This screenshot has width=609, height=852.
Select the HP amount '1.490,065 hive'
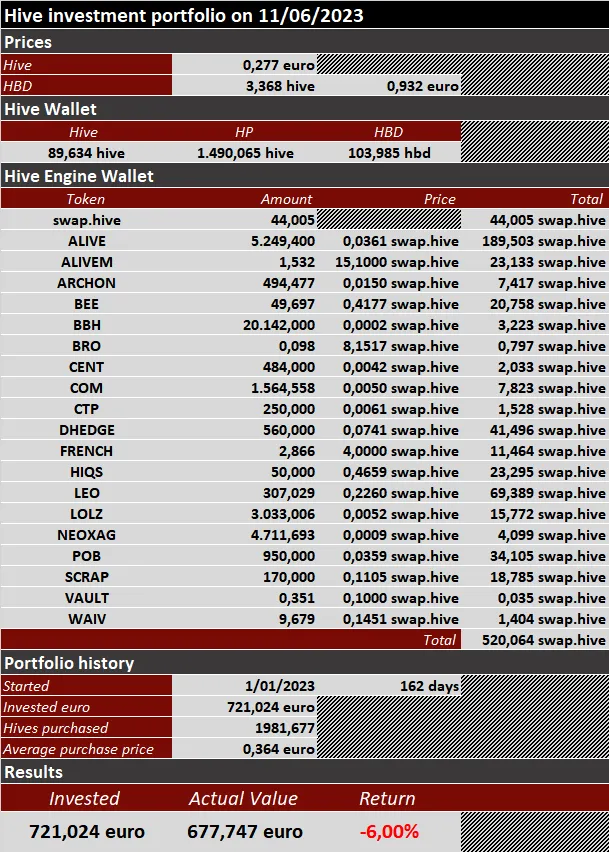(245, 153)
